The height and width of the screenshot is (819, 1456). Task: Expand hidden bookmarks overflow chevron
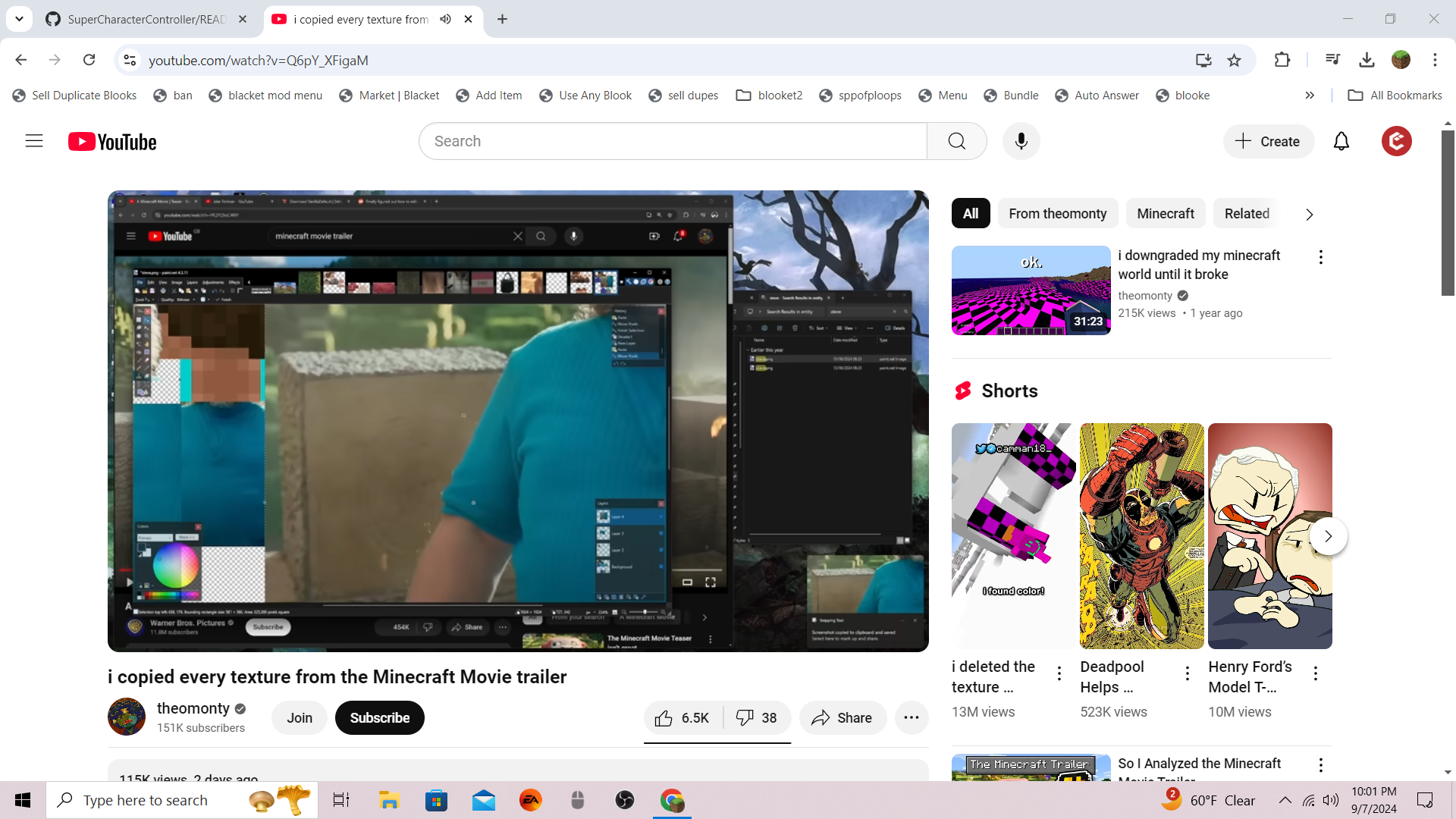tap(1310, 96)
